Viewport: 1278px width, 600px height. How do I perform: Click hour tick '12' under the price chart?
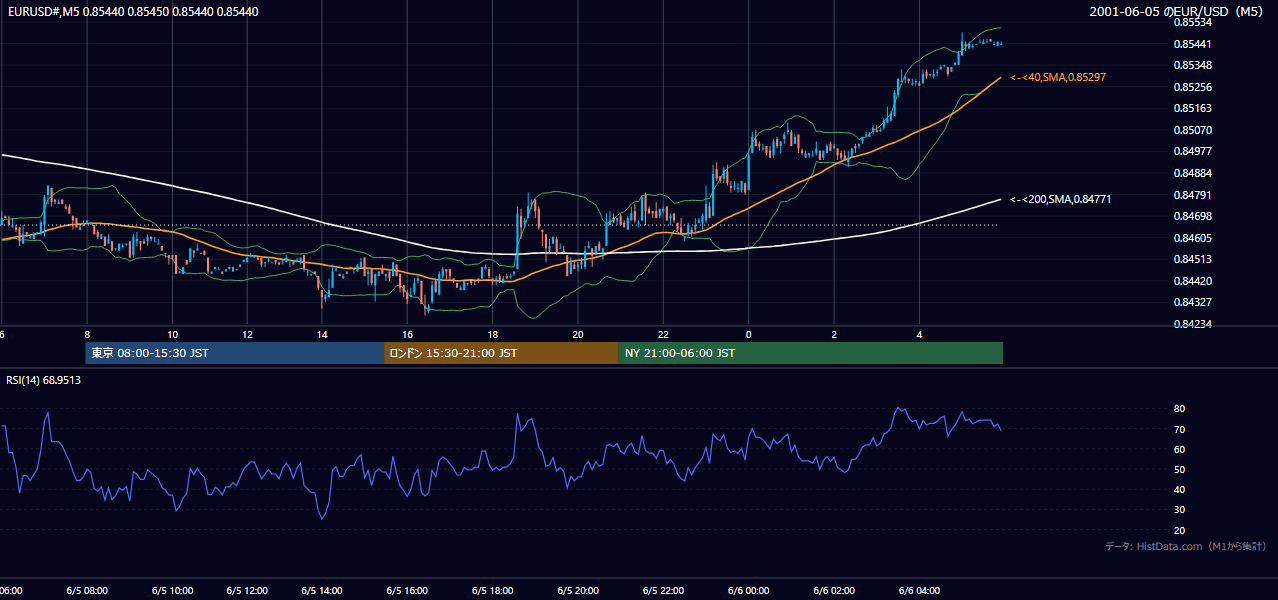[x=247, y=334]
